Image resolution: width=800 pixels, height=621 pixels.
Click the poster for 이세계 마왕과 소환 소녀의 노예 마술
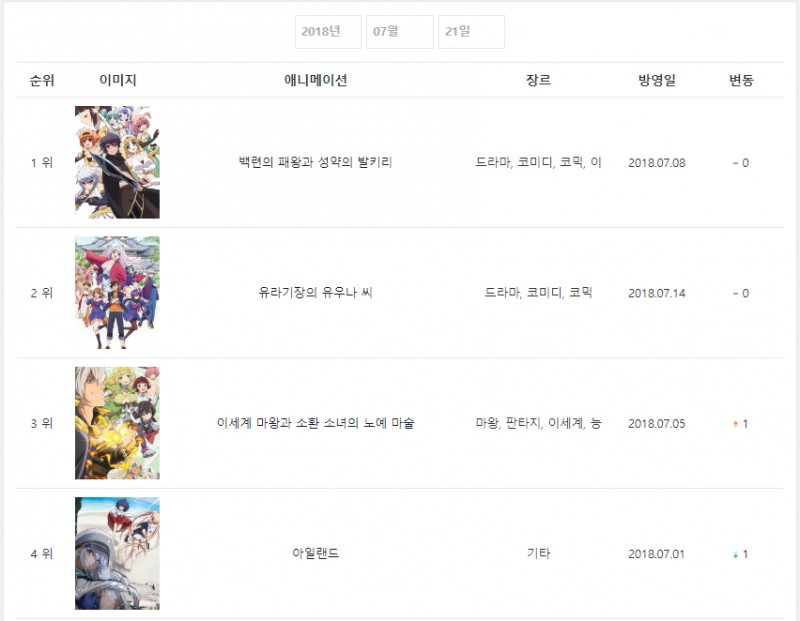pyautogui.click(x=117, y=423)
